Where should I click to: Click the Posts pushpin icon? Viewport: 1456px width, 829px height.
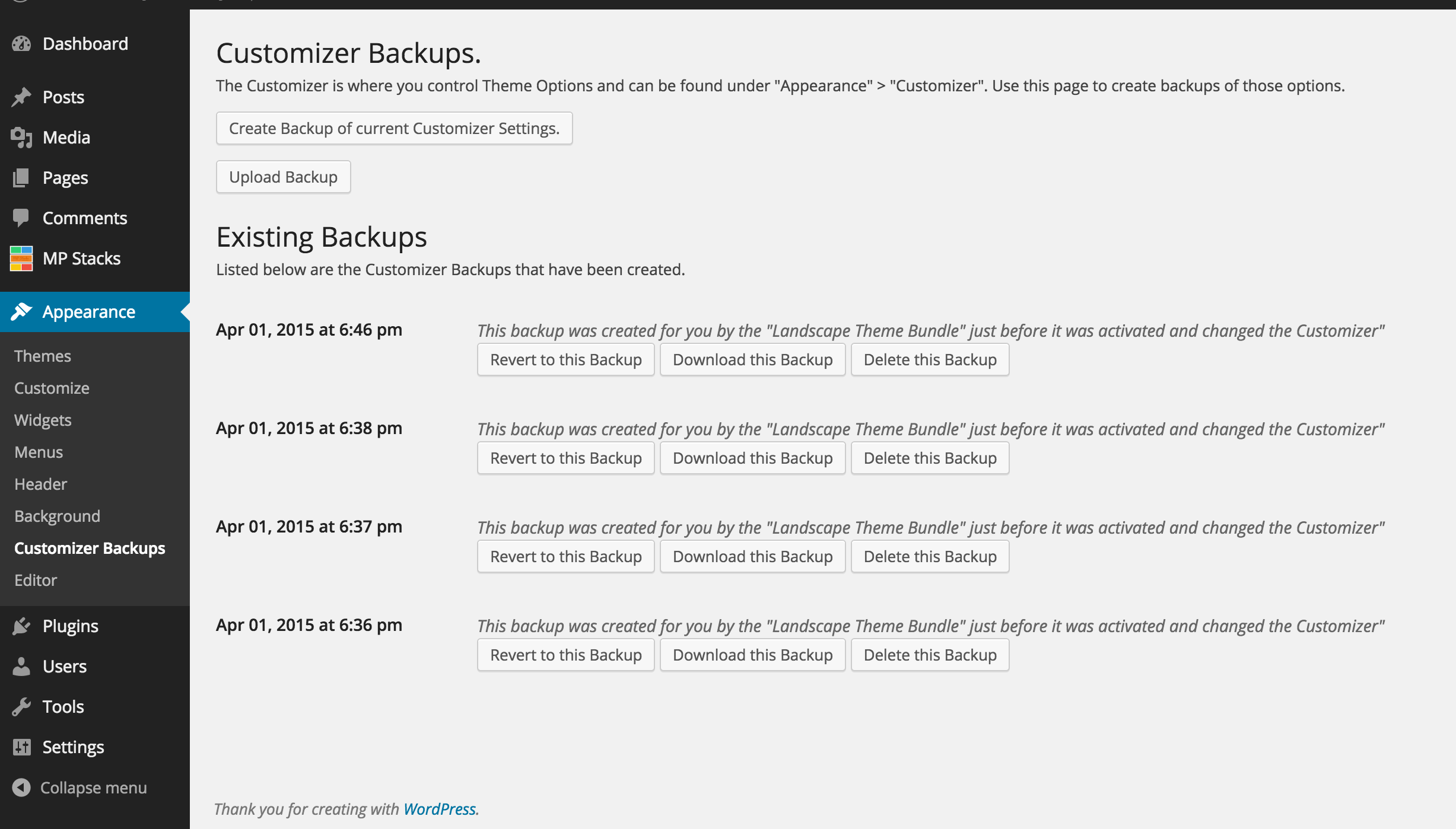pyautogui.click(x=21, y=97)
